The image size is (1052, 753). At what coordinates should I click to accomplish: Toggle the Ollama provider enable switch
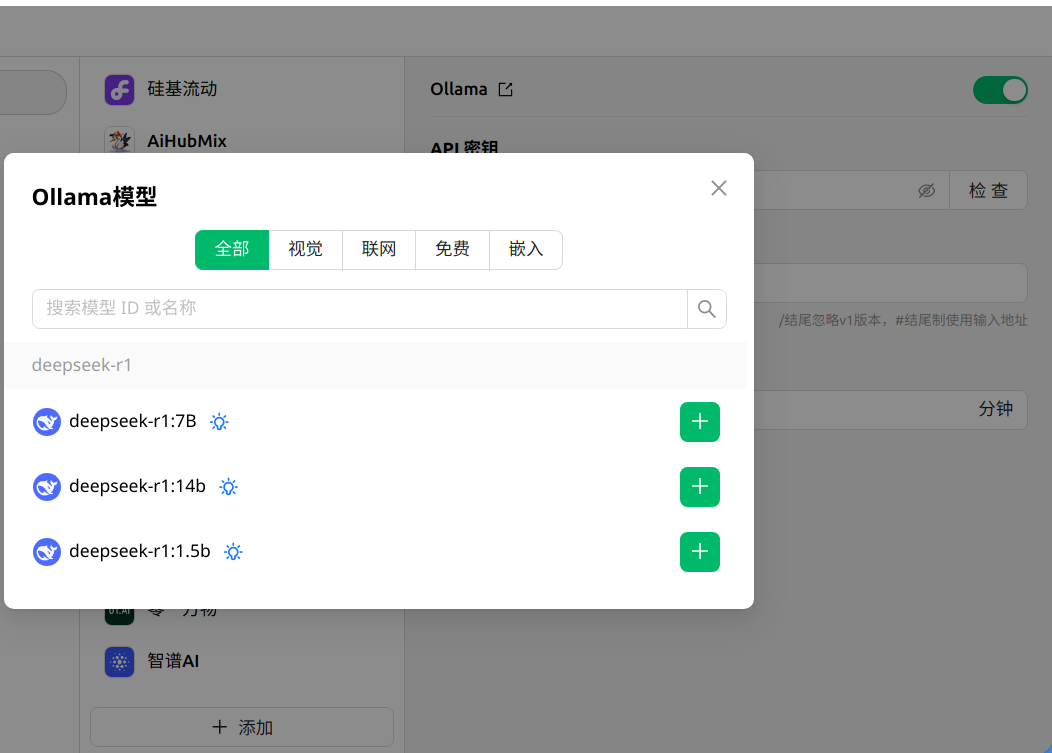[1000, 90]
